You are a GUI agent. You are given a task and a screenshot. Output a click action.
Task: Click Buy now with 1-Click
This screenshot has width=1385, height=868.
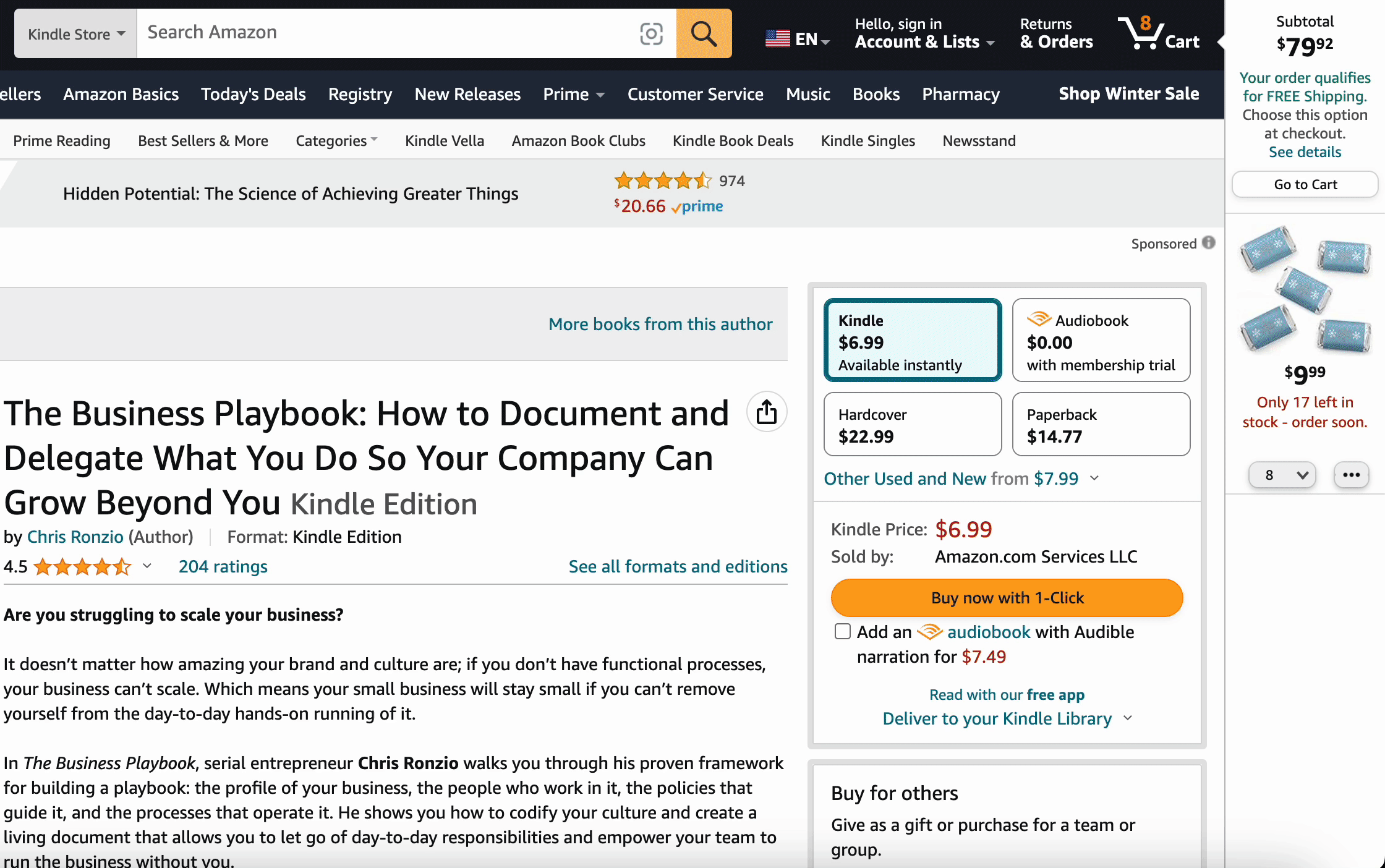click(1007, 598)
